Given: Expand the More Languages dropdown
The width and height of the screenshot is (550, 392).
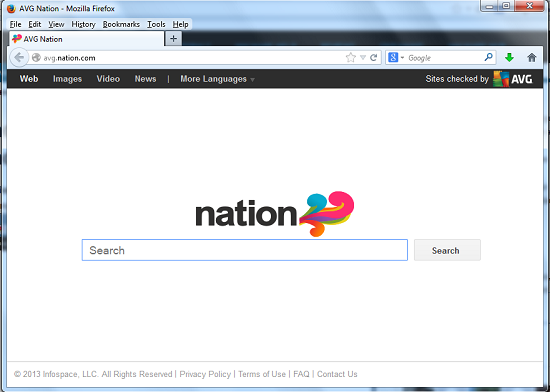Looking at the screenshot, I should 217,79.
